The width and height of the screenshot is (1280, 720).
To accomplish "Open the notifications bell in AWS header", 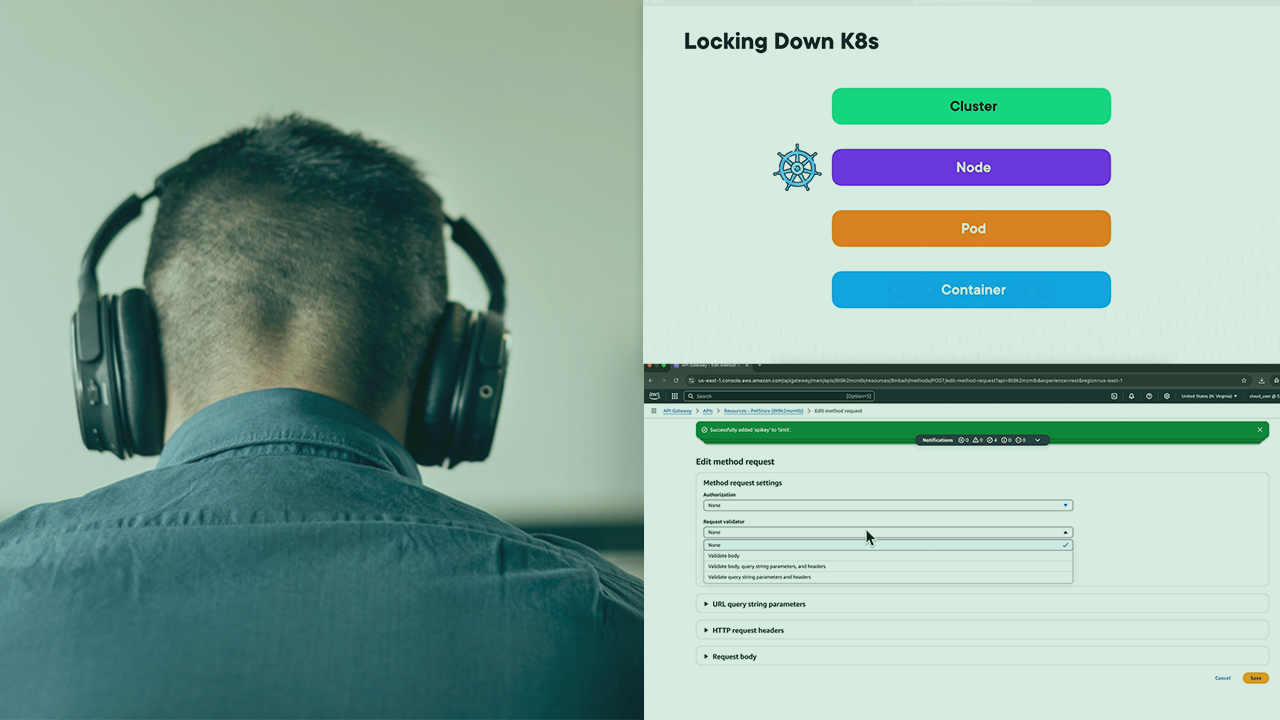I will click(x=1131, y=396).
